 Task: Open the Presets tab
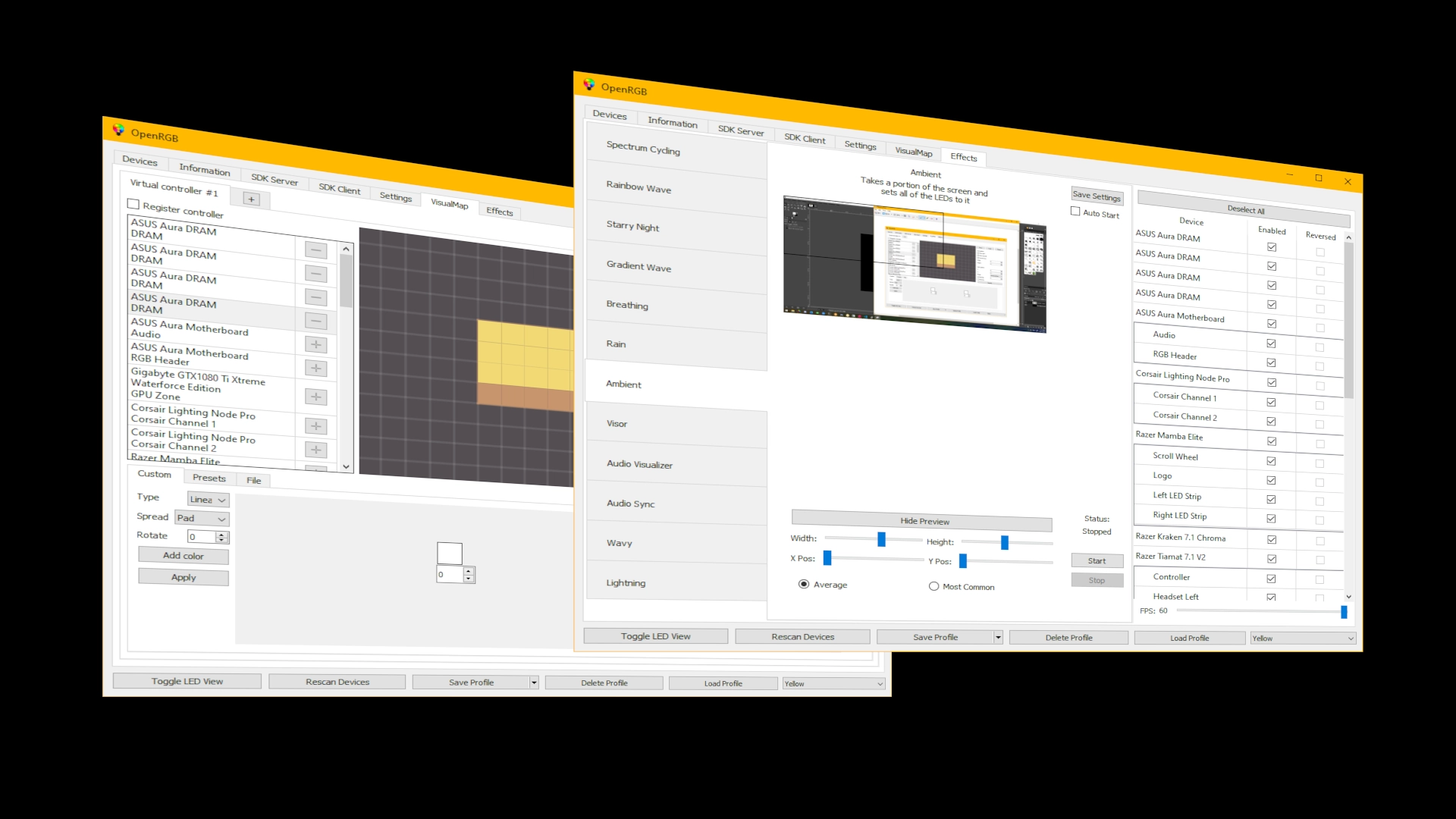(x=209, y=478)
